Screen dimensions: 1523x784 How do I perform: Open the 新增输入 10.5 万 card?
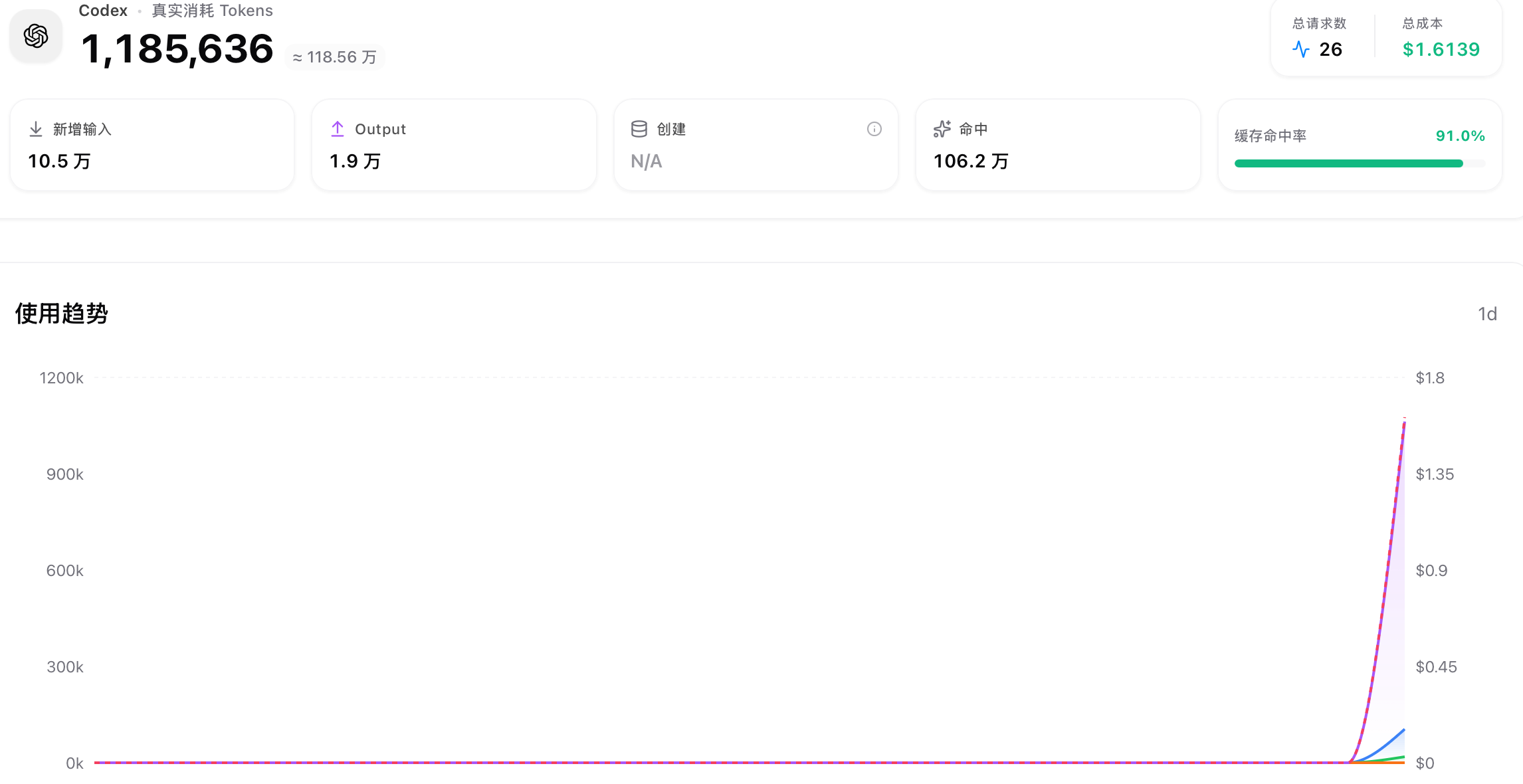pyautogui.click(x=152, y=145)
